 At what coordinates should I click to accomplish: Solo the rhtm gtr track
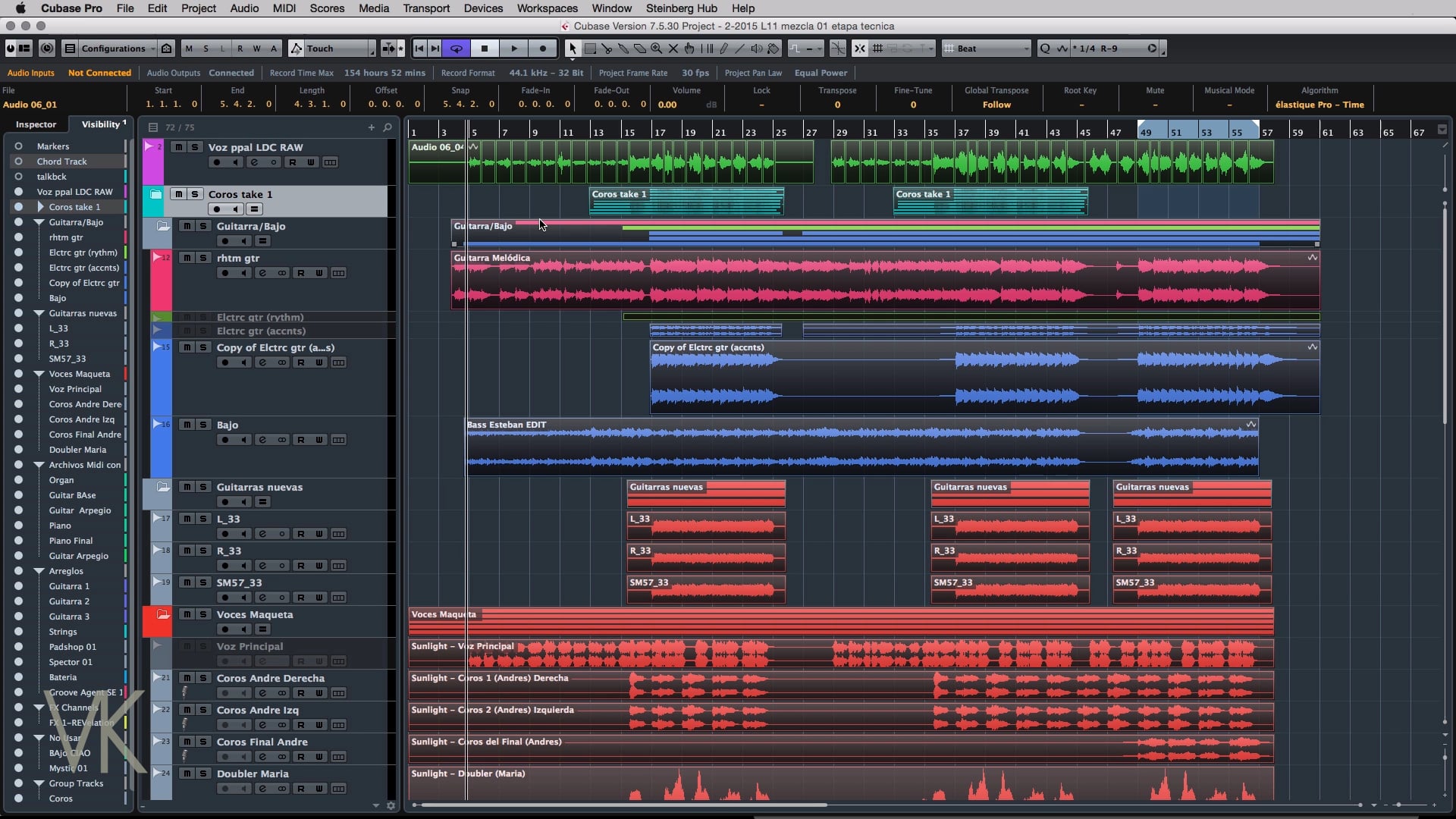[x=202, y=258]
